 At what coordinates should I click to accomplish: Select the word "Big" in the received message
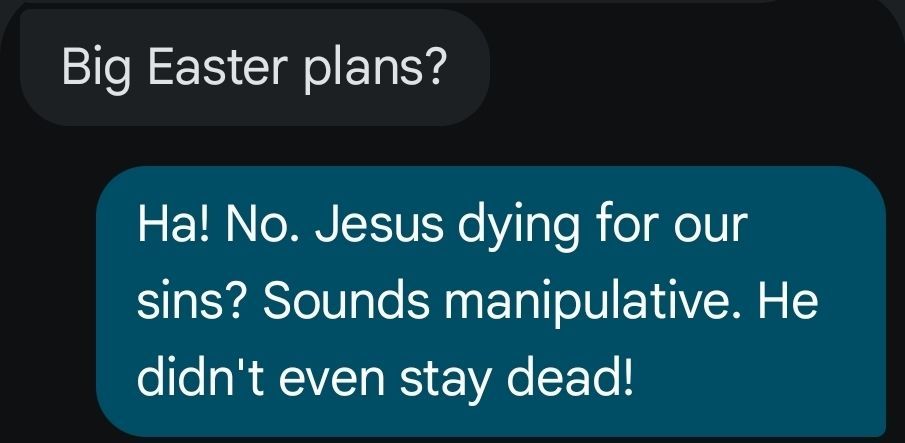tap(96, 71)
